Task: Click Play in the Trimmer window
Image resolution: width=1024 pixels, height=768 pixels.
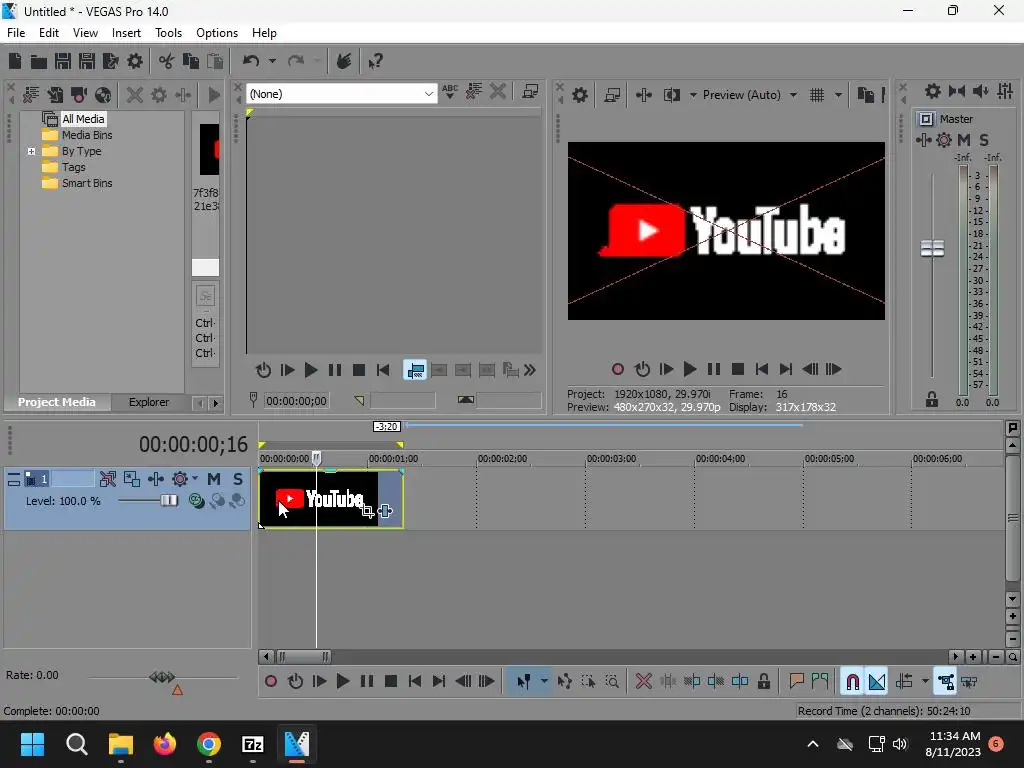Action: tap(311, 370)
